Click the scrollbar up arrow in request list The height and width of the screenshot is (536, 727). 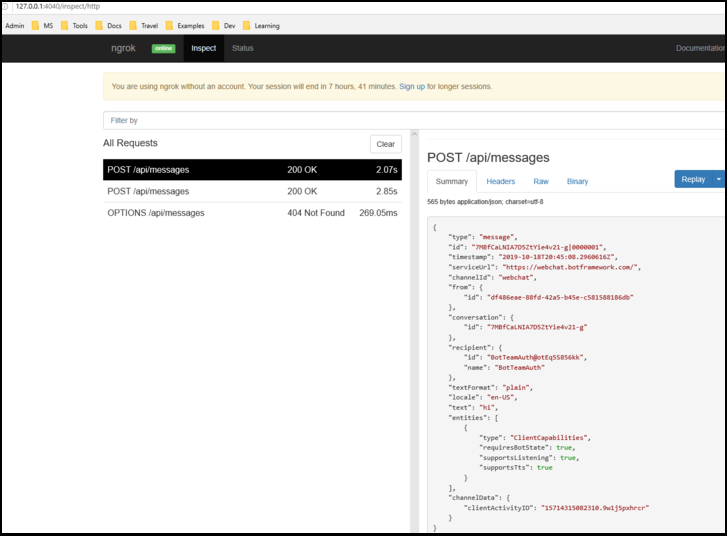coord(415,134)
